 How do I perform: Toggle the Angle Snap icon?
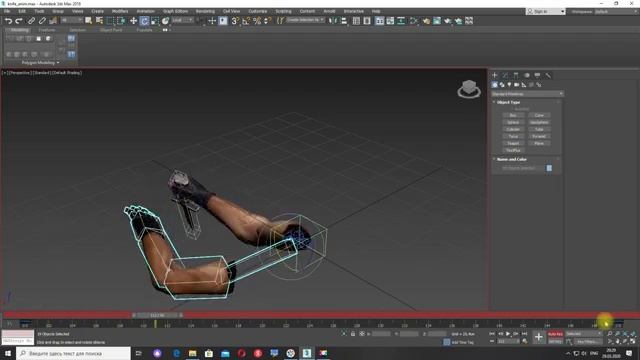pos(246,21)
